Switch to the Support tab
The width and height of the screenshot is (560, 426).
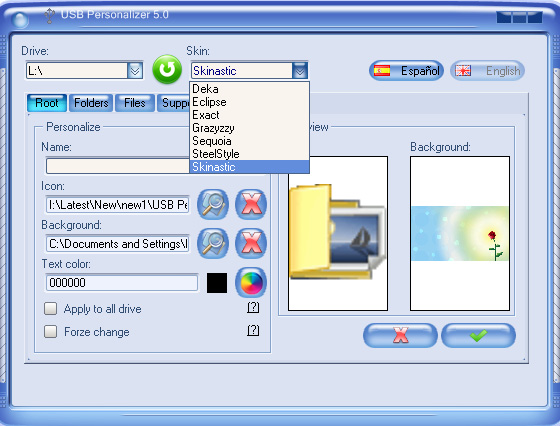tap(173, 103)
